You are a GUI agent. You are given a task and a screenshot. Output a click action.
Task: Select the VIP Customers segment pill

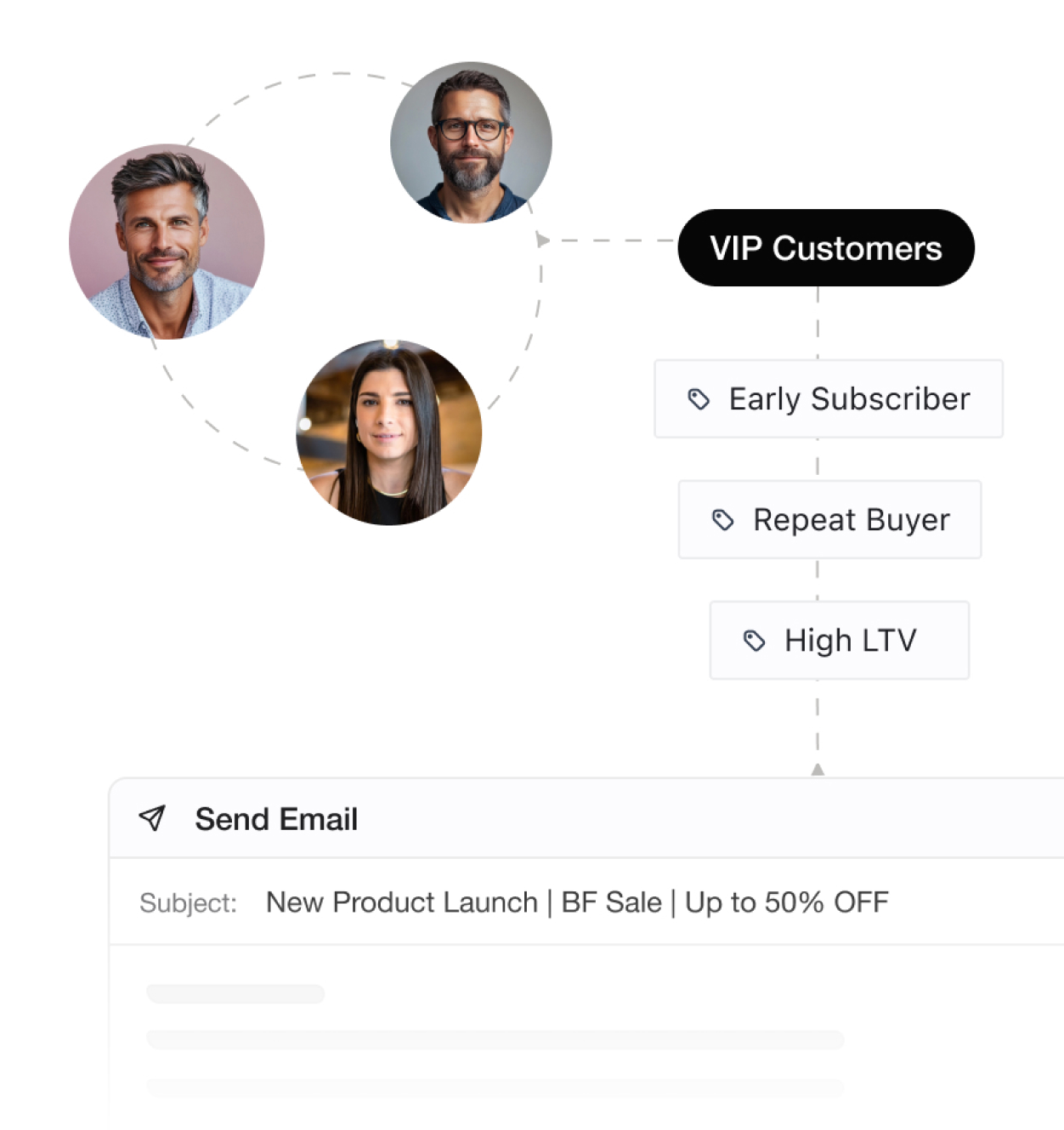click(x=825, y=248)
